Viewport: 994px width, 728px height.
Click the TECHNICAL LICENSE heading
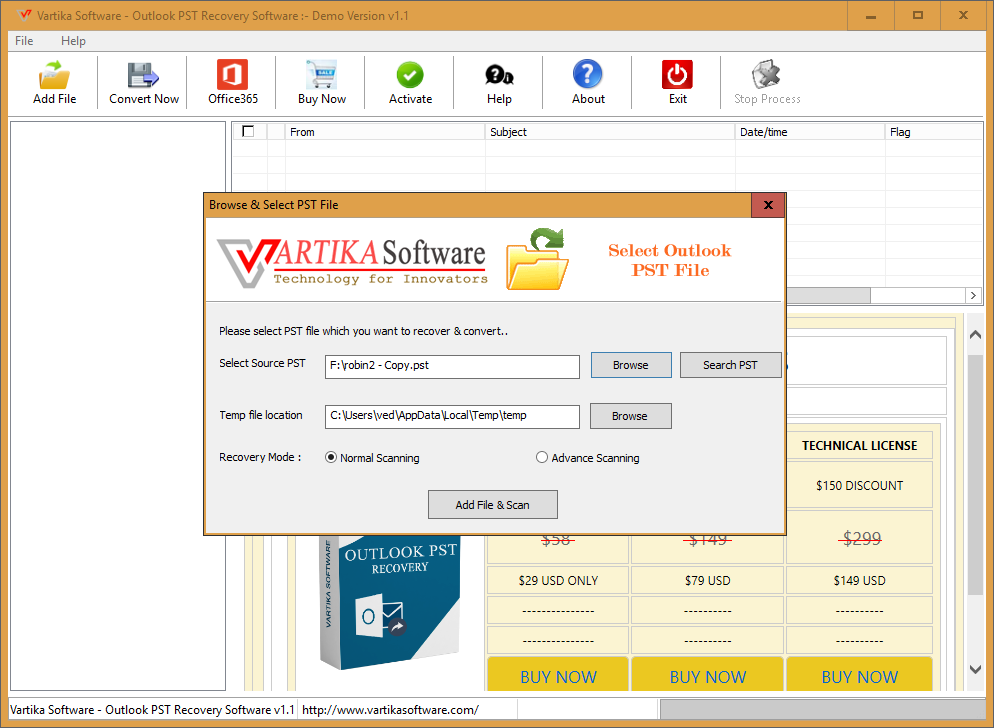(x=859, y=446)
